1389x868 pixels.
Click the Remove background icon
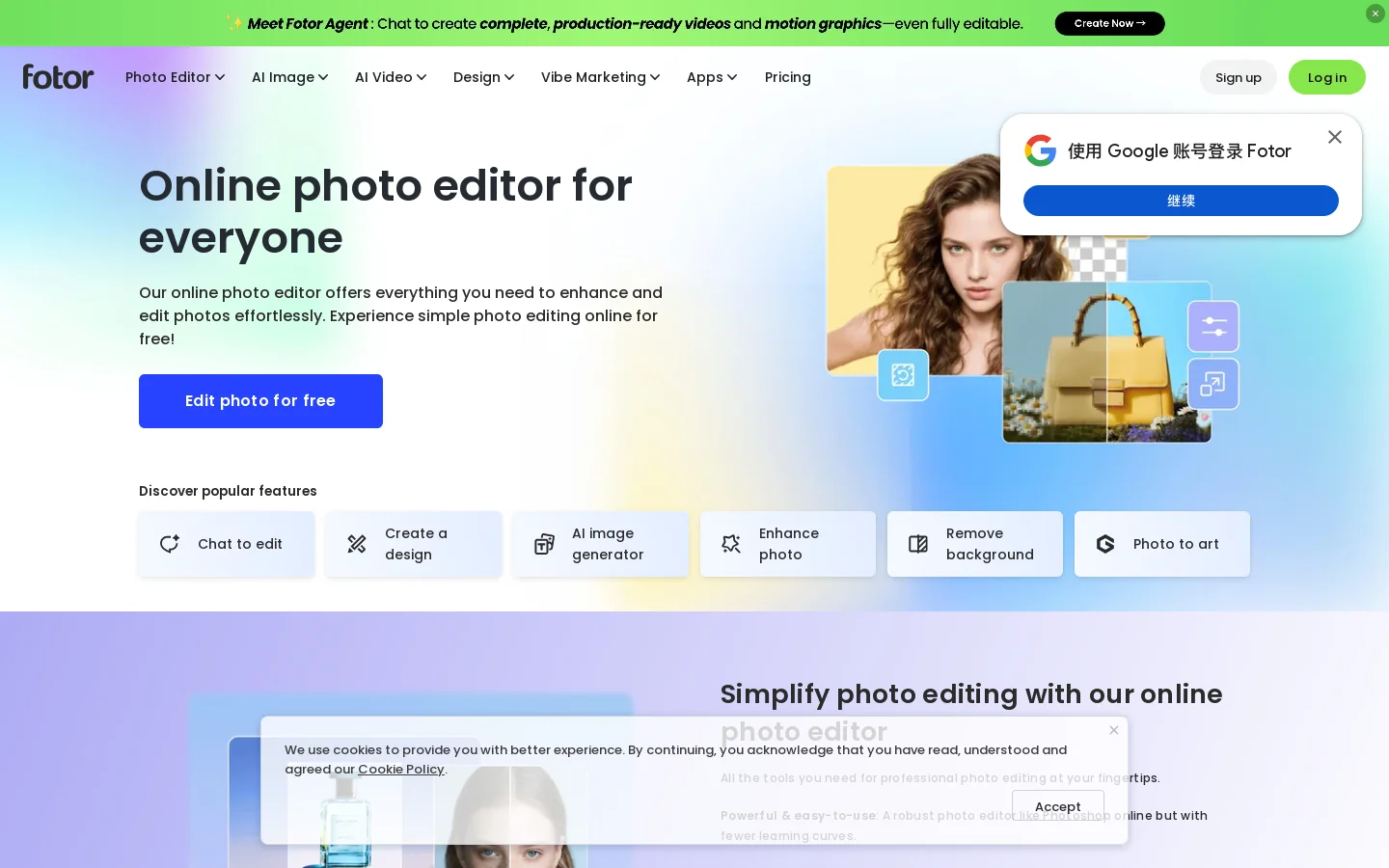click(x=918, y=544)
